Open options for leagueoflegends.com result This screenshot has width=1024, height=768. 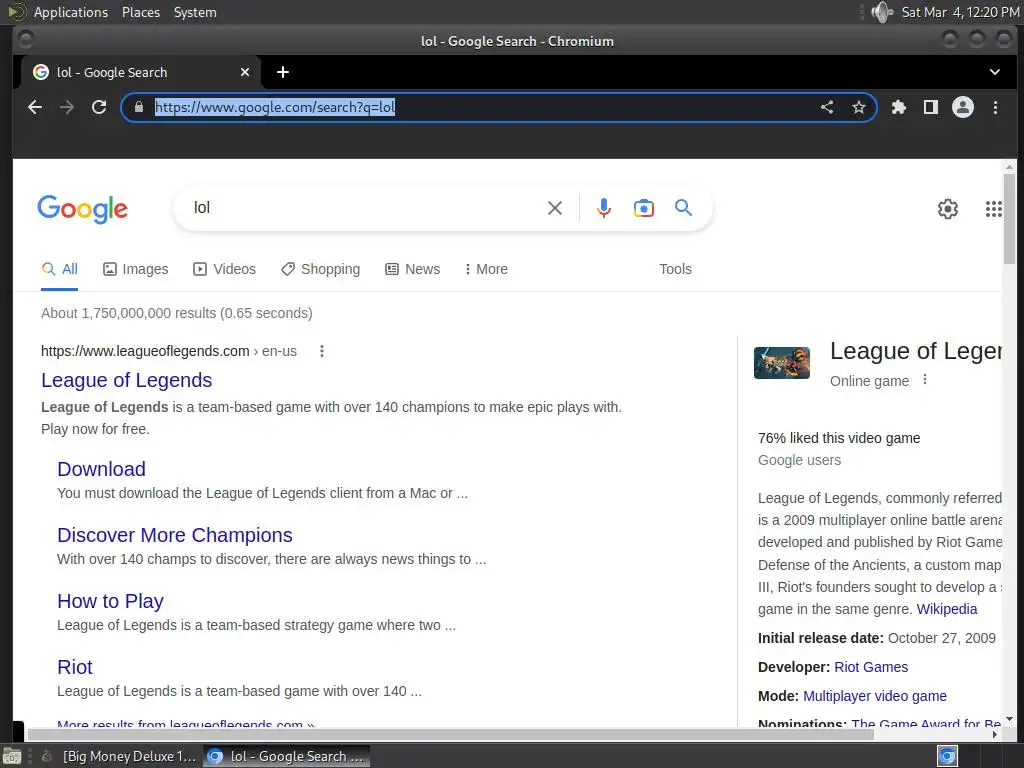(321, 351)
